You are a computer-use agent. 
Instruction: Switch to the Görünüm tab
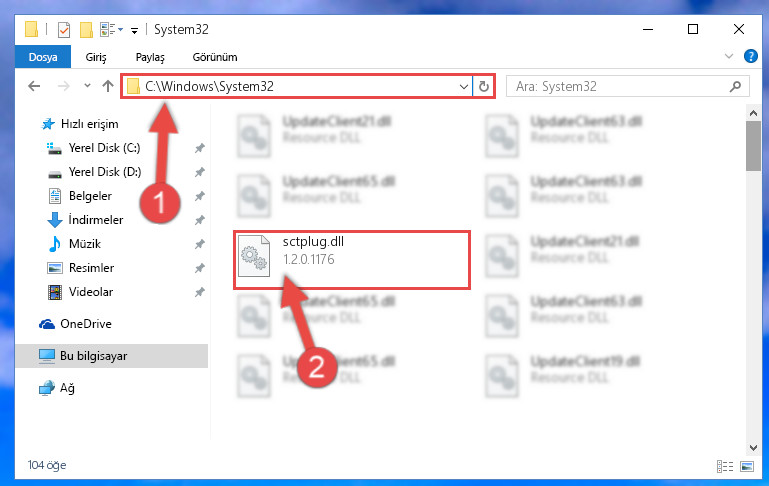click(215, 57)
